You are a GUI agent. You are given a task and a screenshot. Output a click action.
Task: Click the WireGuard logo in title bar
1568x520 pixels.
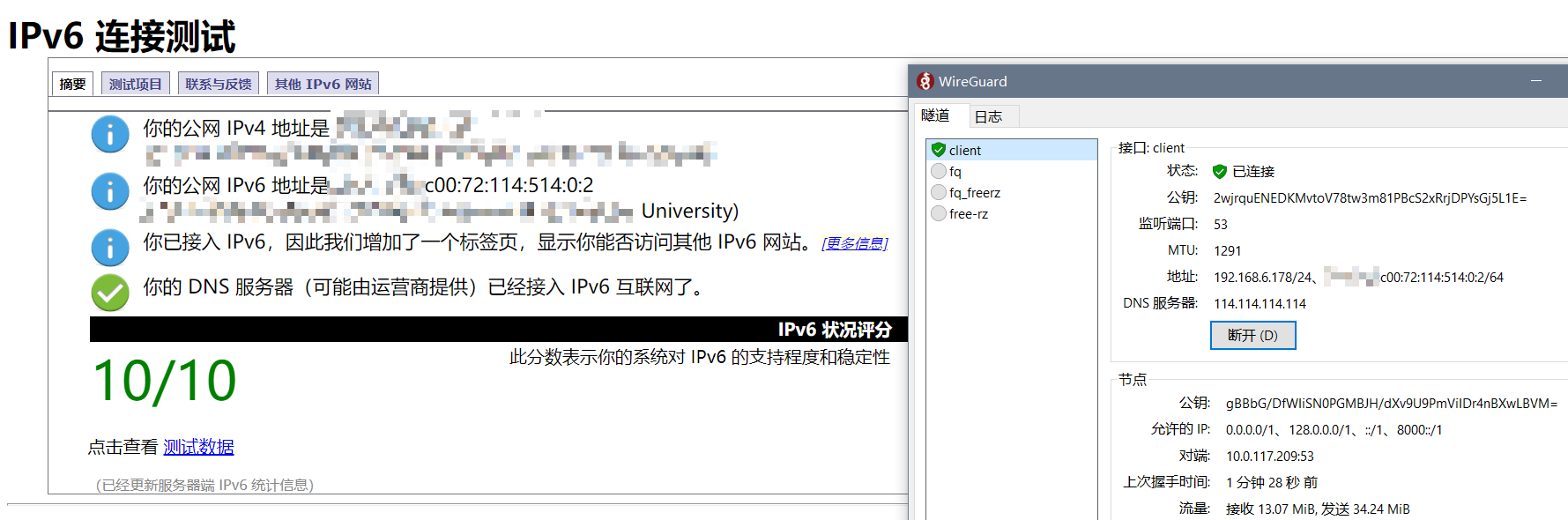point(925,81)
